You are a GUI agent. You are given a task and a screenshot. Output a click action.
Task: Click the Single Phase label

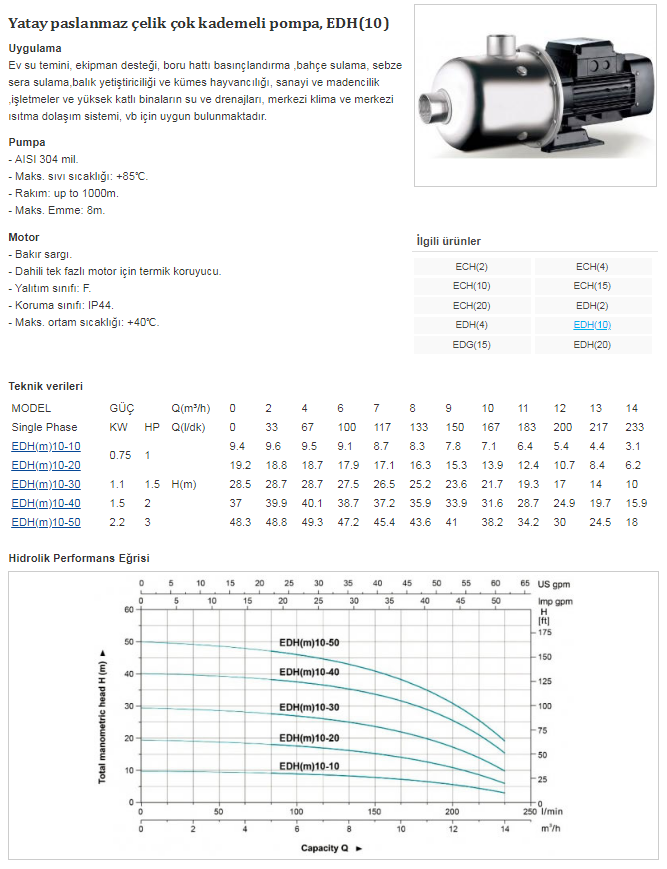pyautogui.click(x=44, y=427)
